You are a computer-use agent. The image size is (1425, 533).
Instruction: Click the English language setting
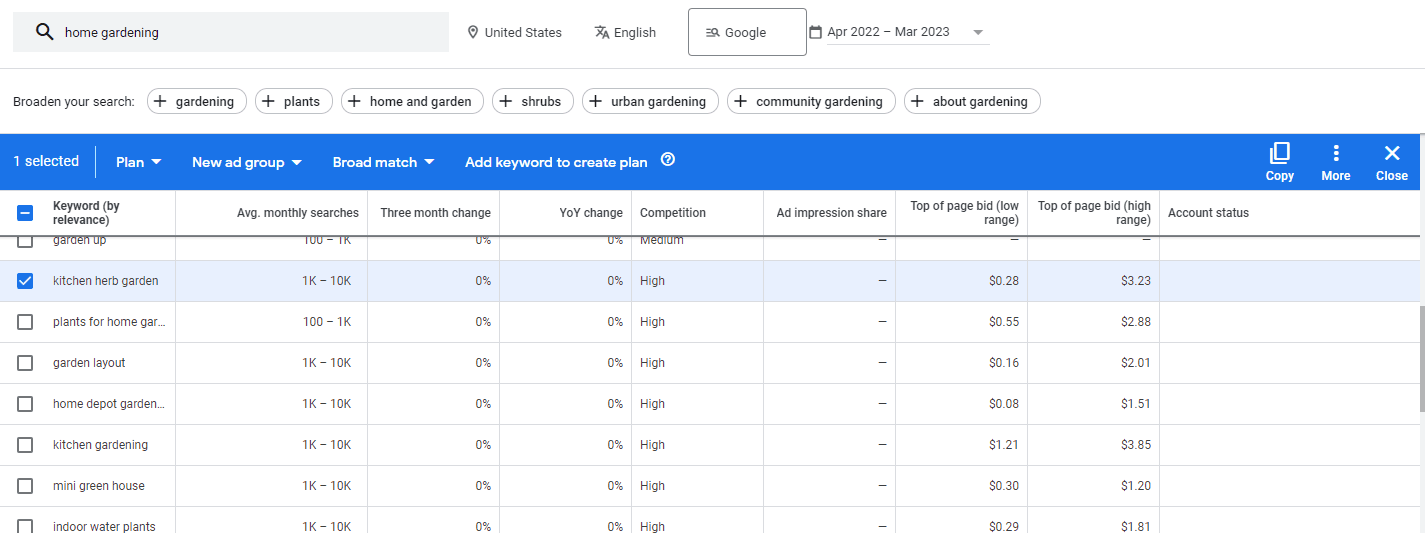tap(625, 32)
